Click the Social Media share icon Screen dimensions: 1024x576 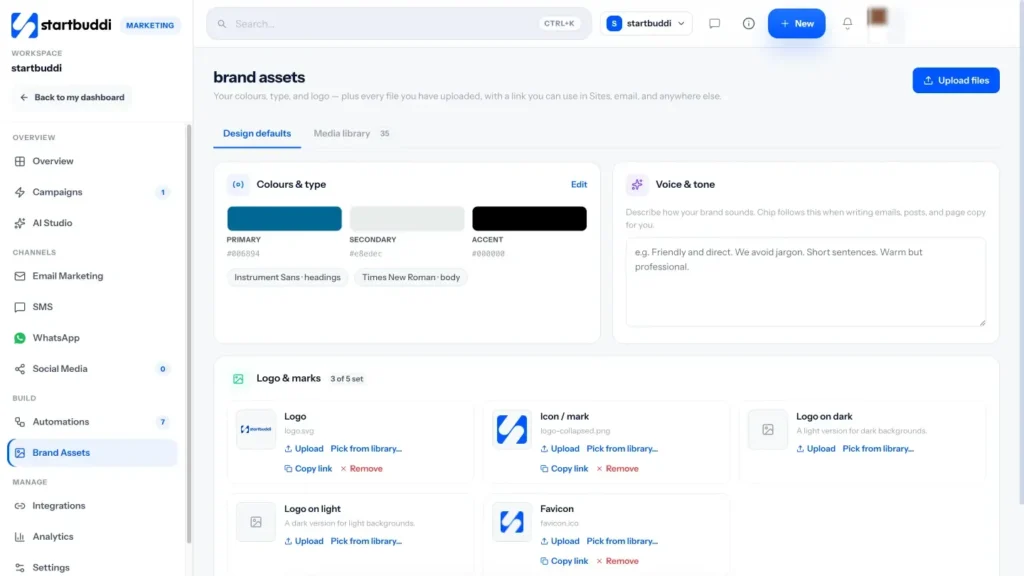tap(20, 369)
